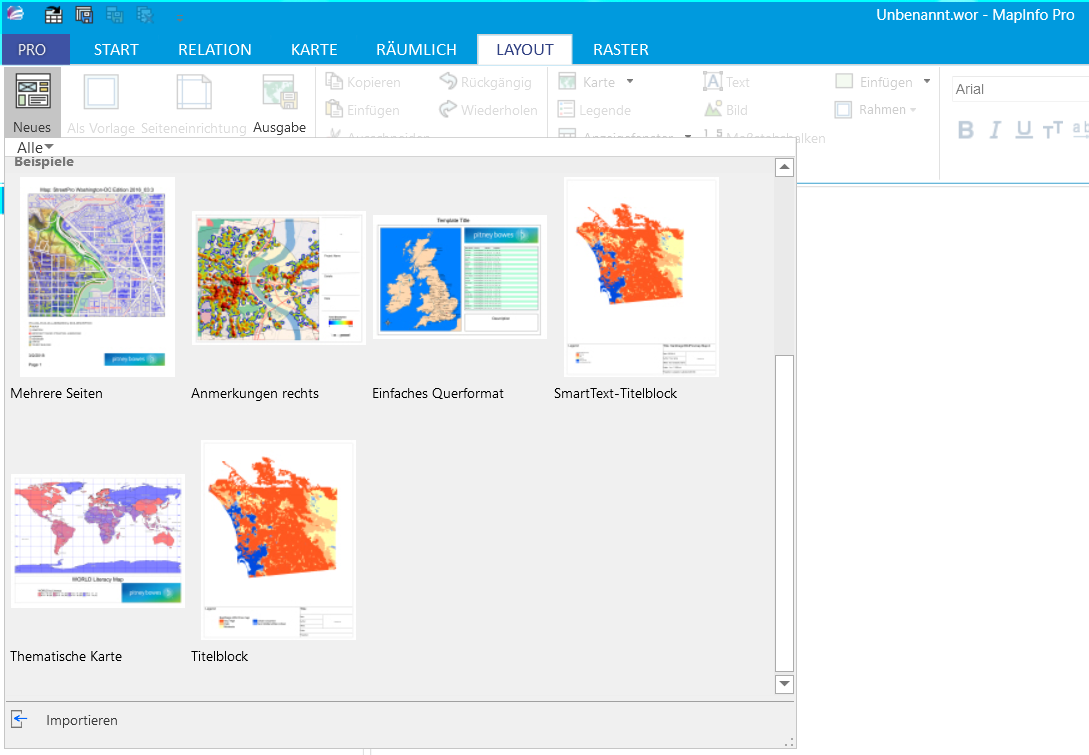The width and height of the screenshot is (1089, 755).
Task: Click the greyed-out close table quick access icon
Action: 145,14
